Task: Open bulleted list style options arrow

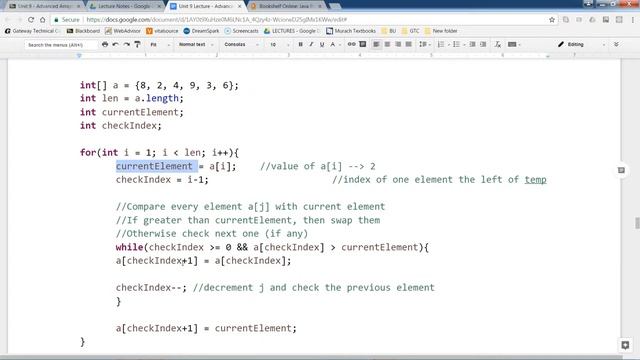Action: [464, 44]
